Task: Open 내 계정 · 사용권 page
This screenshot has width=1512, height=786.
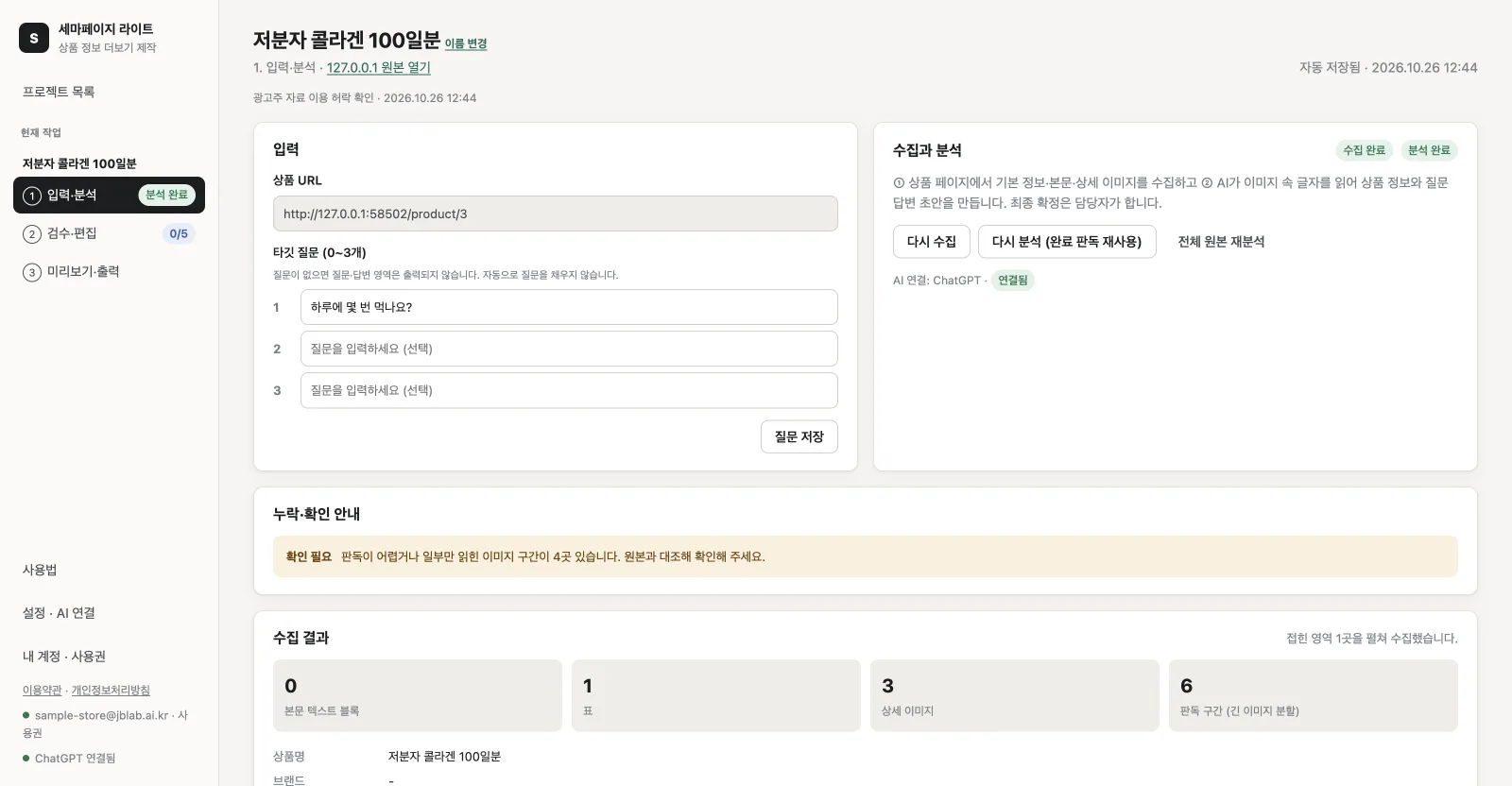Action: click(64, 657)
